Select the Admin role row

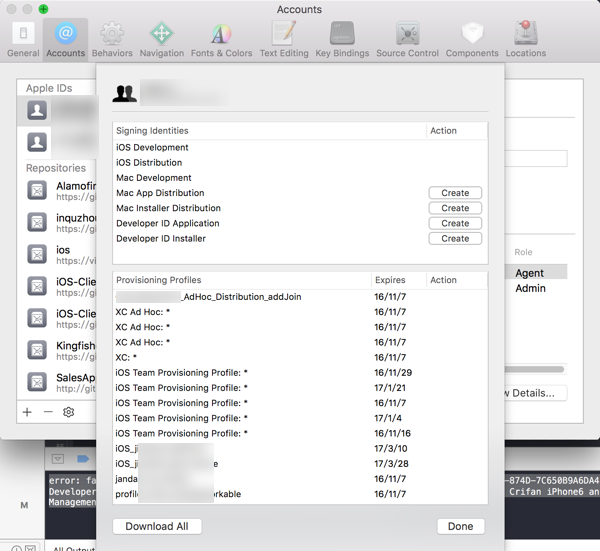[536, 288]
